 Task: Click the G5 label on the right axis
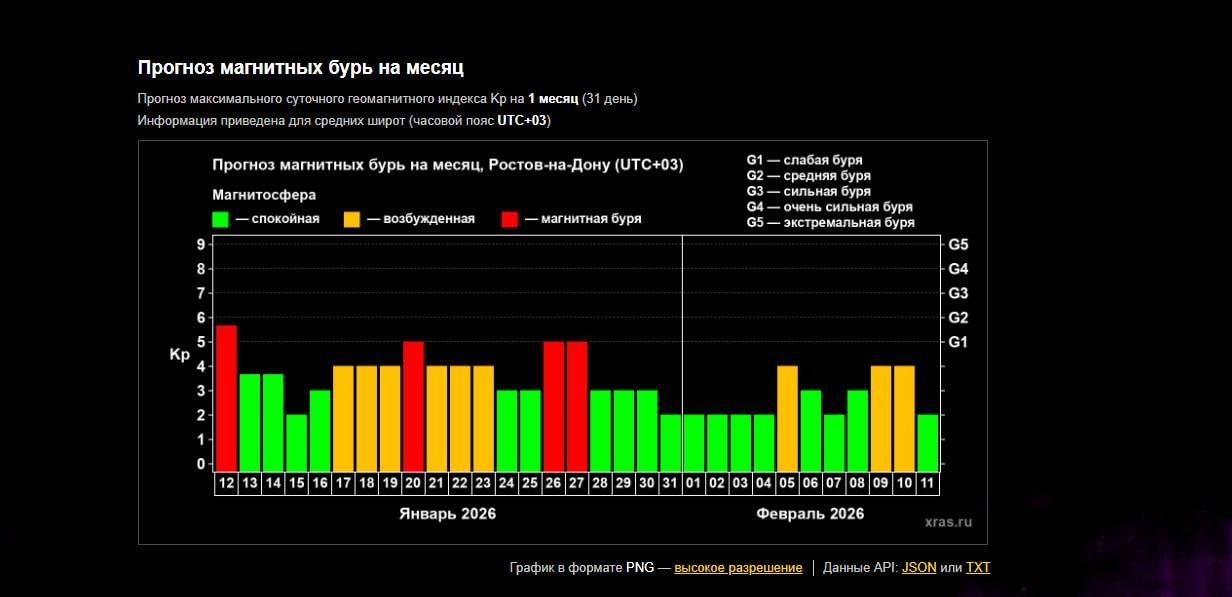[958, 245]
